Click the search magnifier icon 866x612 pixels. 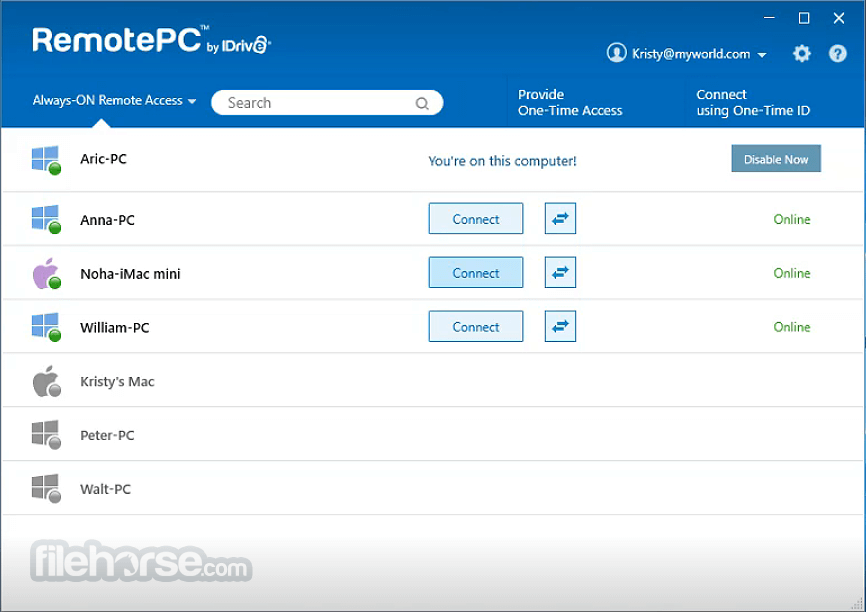(x=422, y=103)
